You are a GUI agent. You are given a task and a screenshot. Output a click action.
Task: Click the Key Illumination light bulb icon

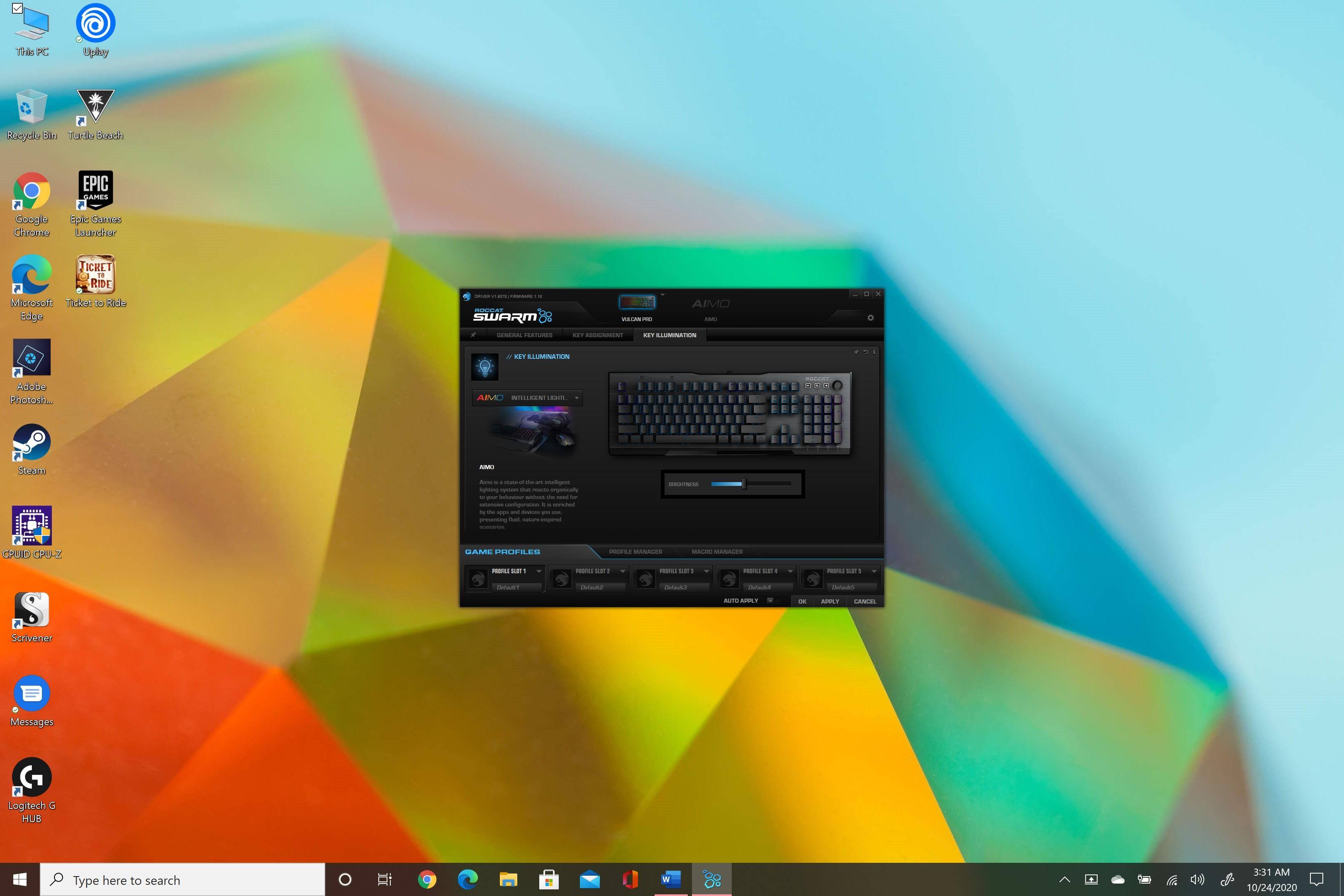coord(484,367)
